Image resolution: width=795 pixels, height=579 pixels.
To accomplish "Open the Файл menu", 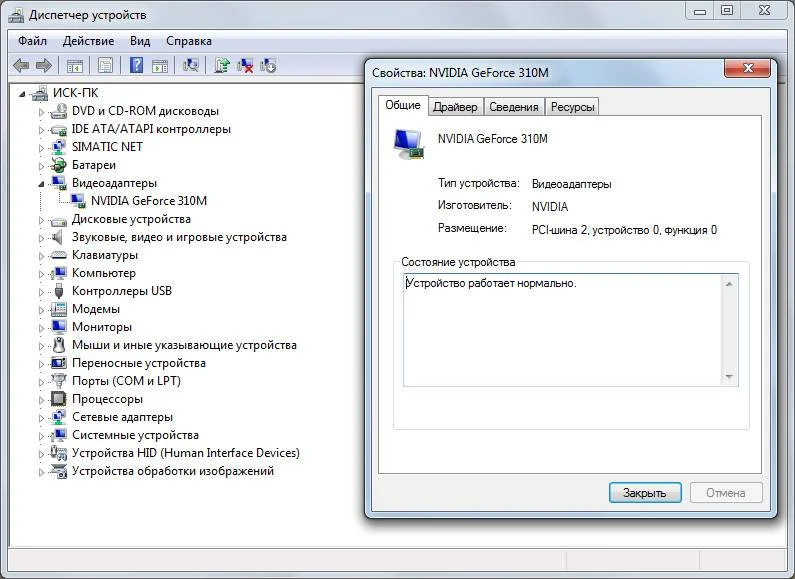I will (32, 41).
